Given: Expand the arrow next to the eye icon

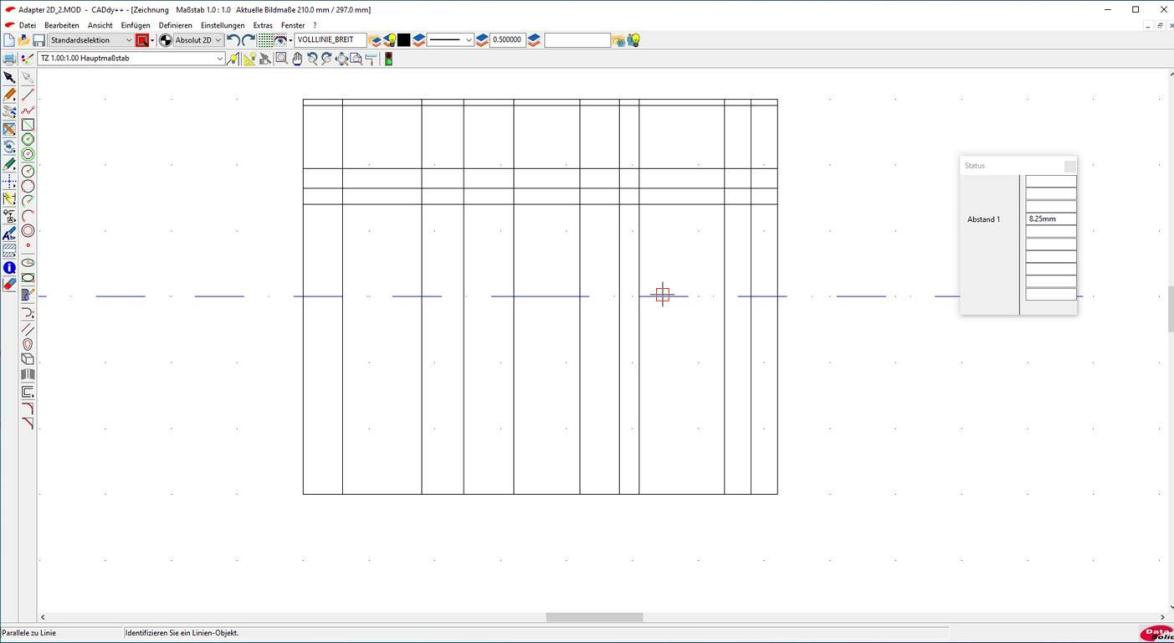Looking at the screenshot, I should point(291,40).
